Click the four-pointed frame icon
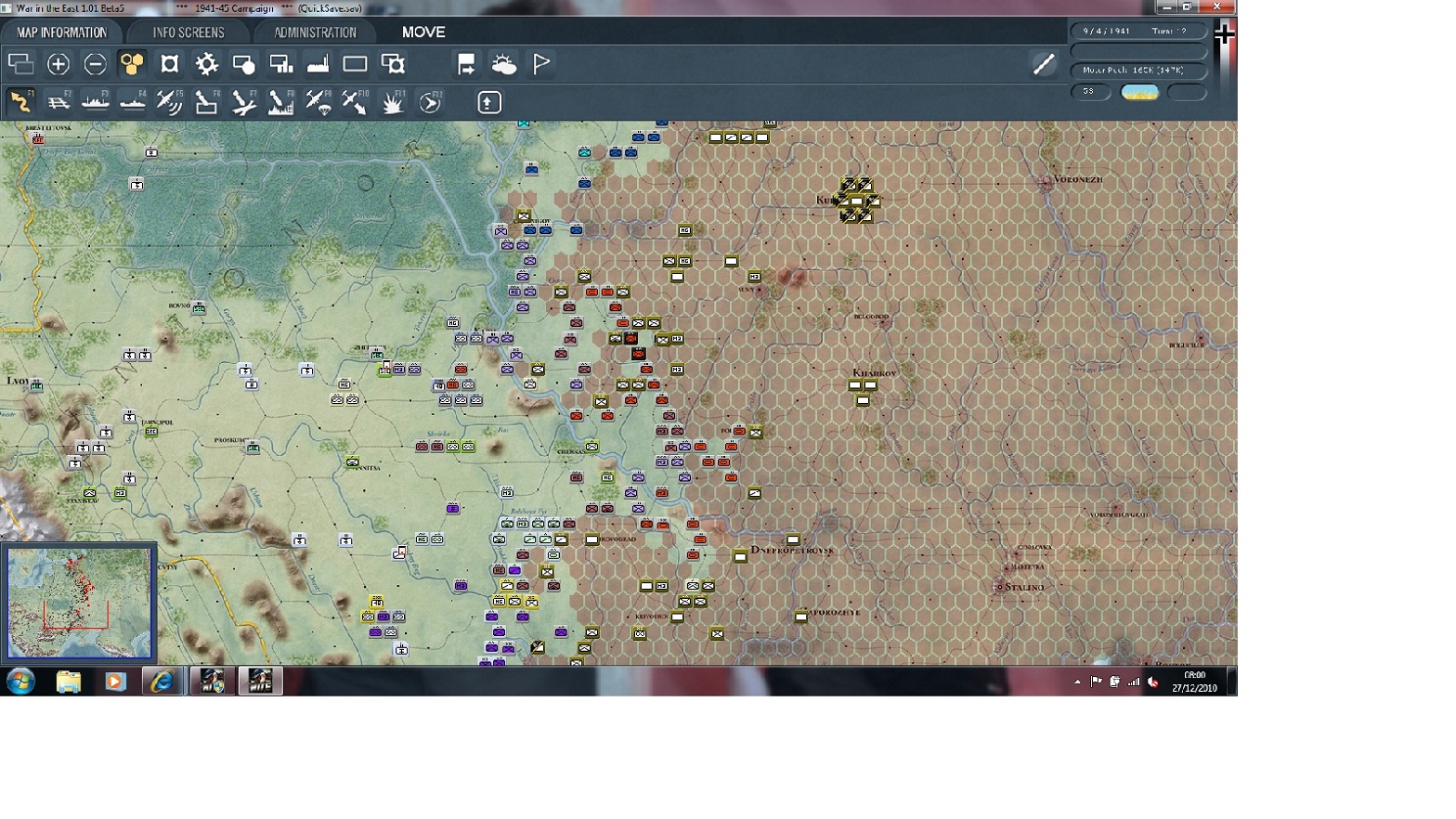Viewport: 1456px width, 819px height. (169, 64)
